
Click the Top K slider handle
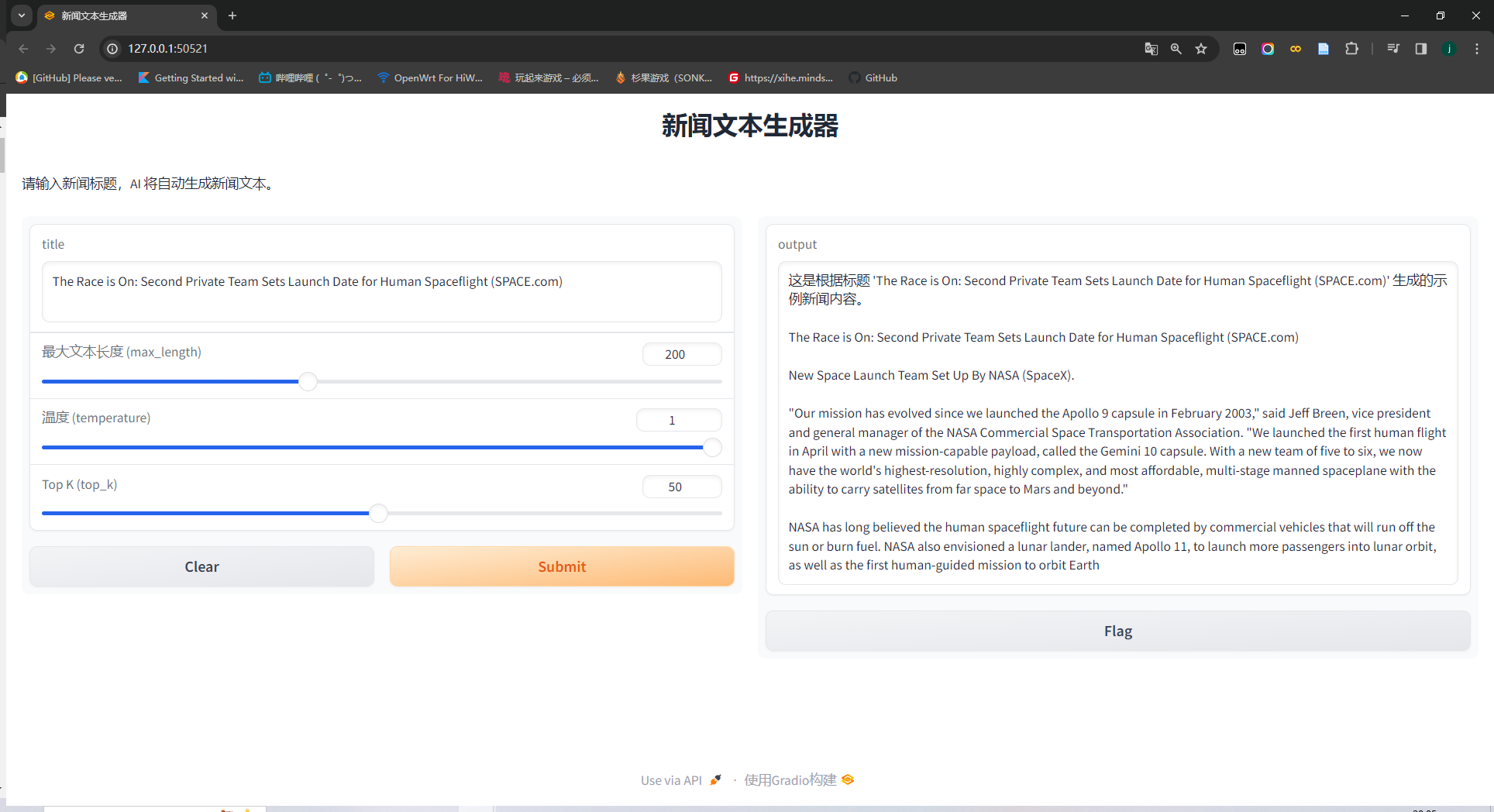click(378, 513)
